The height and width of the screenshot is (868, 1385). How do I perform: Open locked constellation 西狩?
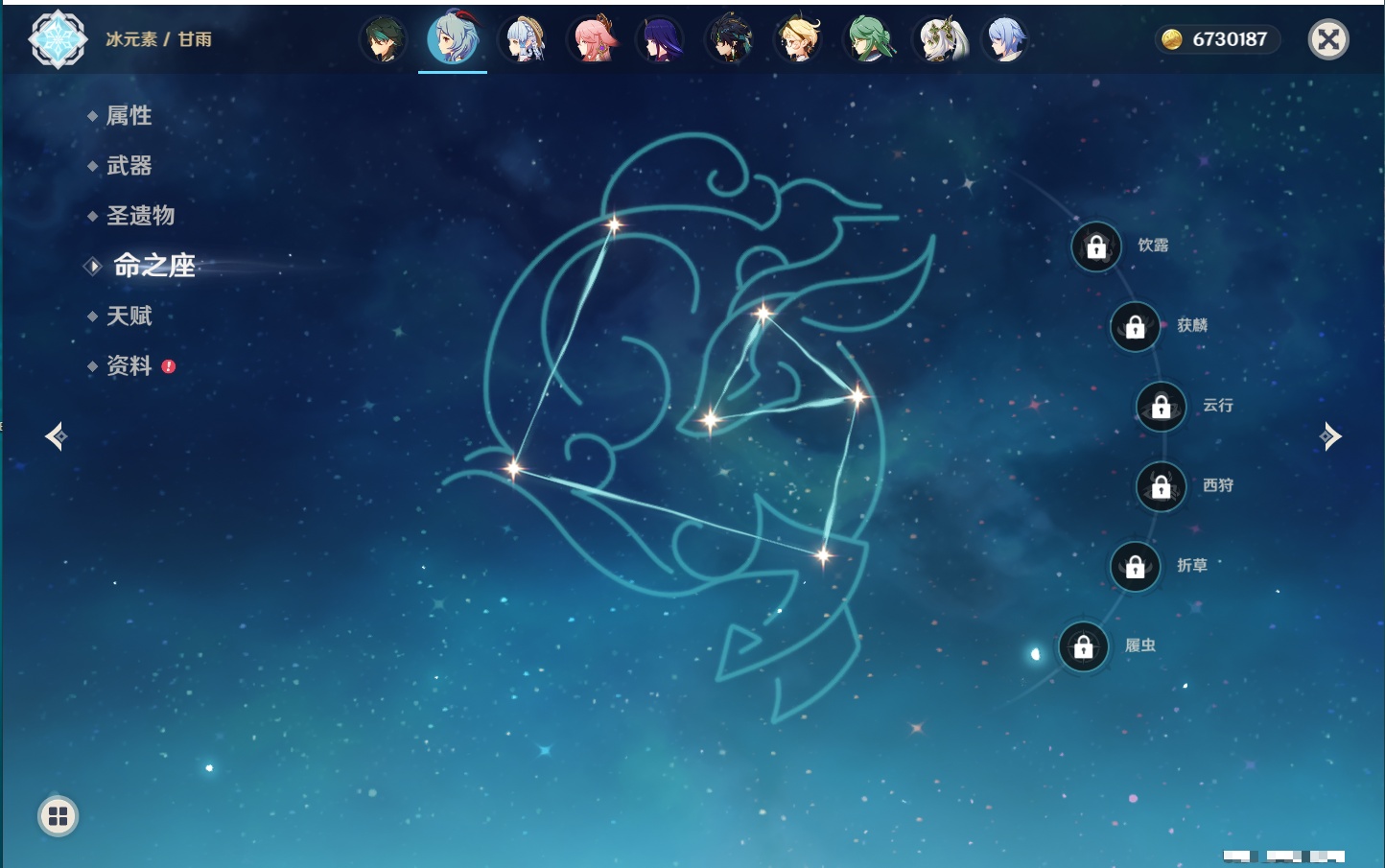(1161, 486)
